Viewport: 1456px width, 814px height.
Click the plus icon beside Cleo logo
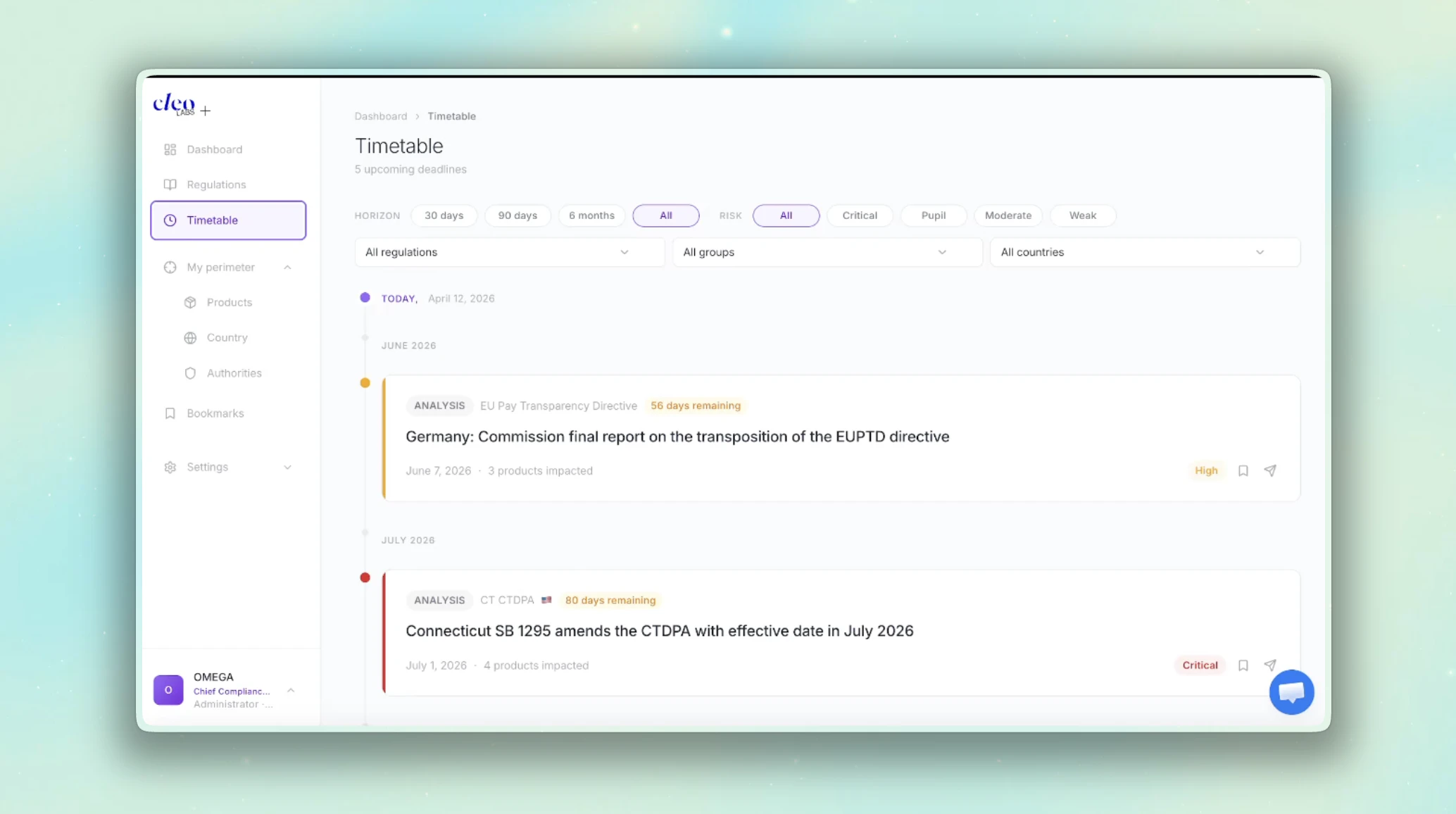(205, 111)
